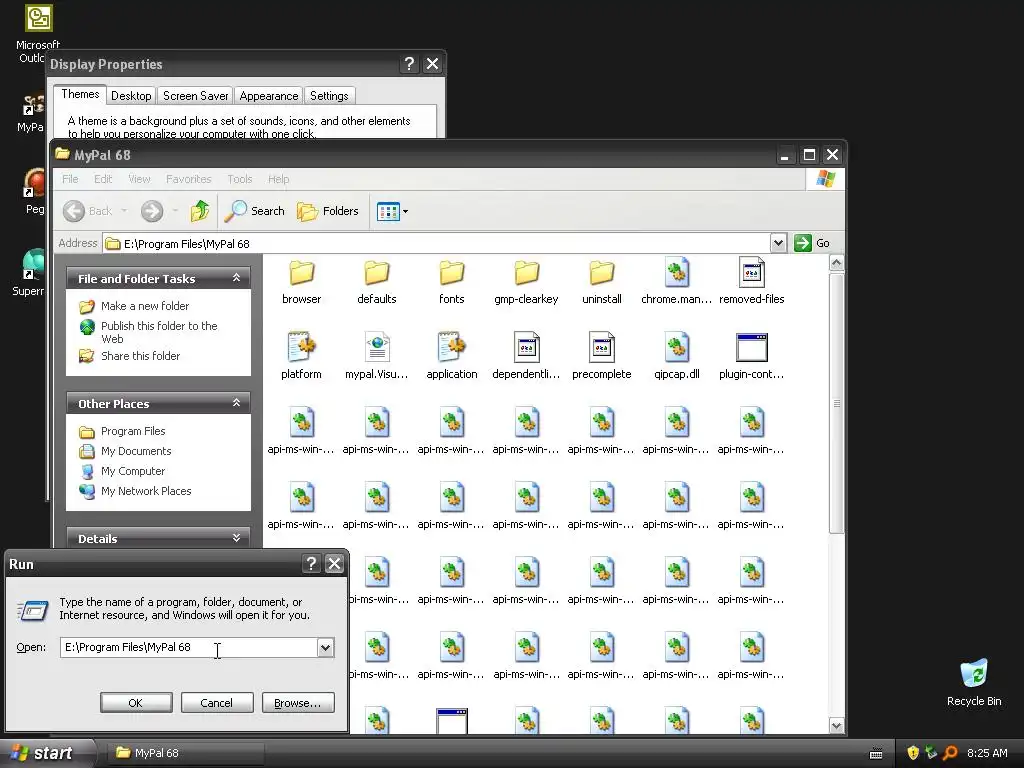This screenshot has height=768, width=1024.
Task: Open the File menu
Action: point(70,179)
